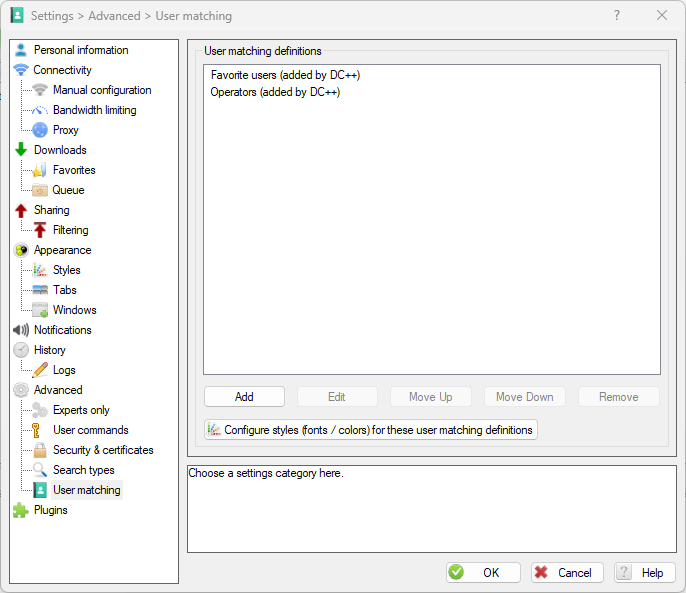
Task: Click the Appearance palette icon
Action: 21,250
